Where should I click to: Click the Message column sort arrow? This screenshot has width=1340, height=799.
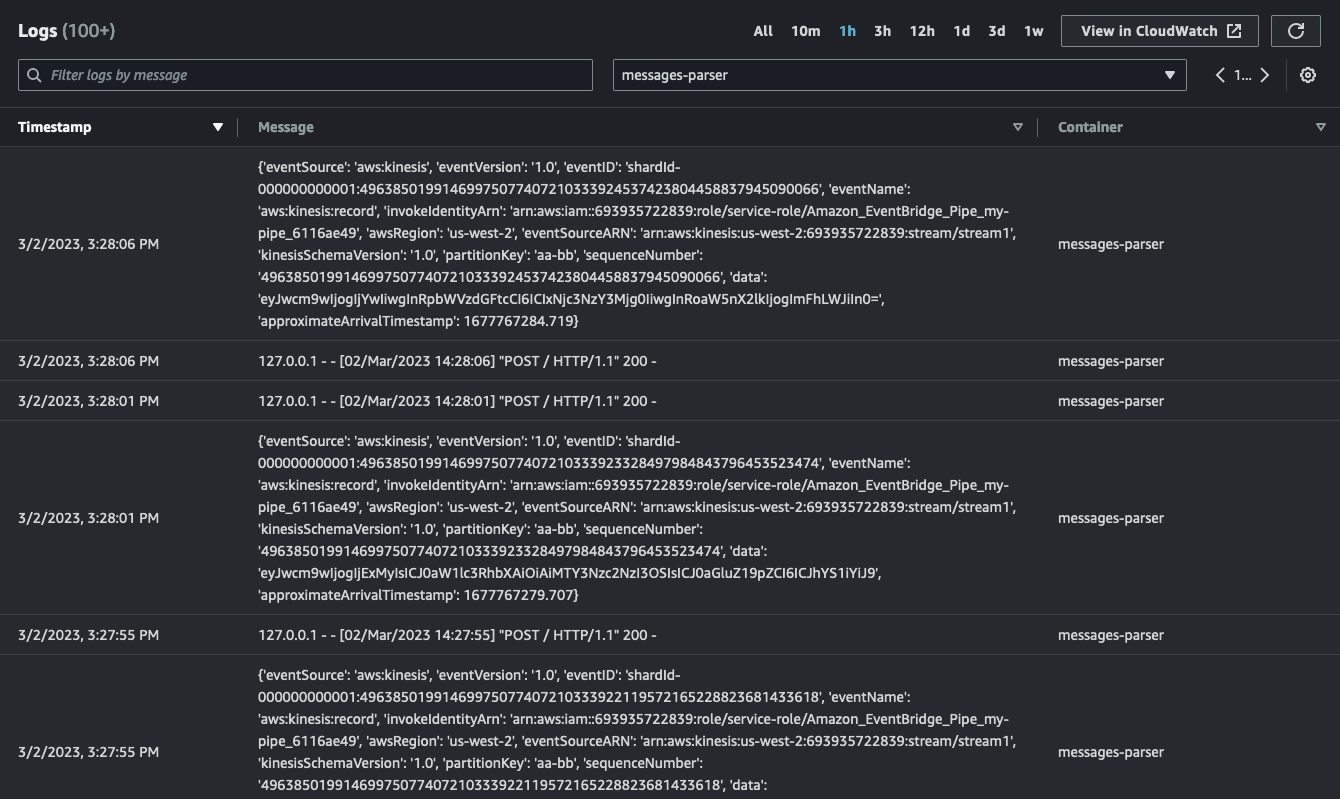coord(1018,127)
